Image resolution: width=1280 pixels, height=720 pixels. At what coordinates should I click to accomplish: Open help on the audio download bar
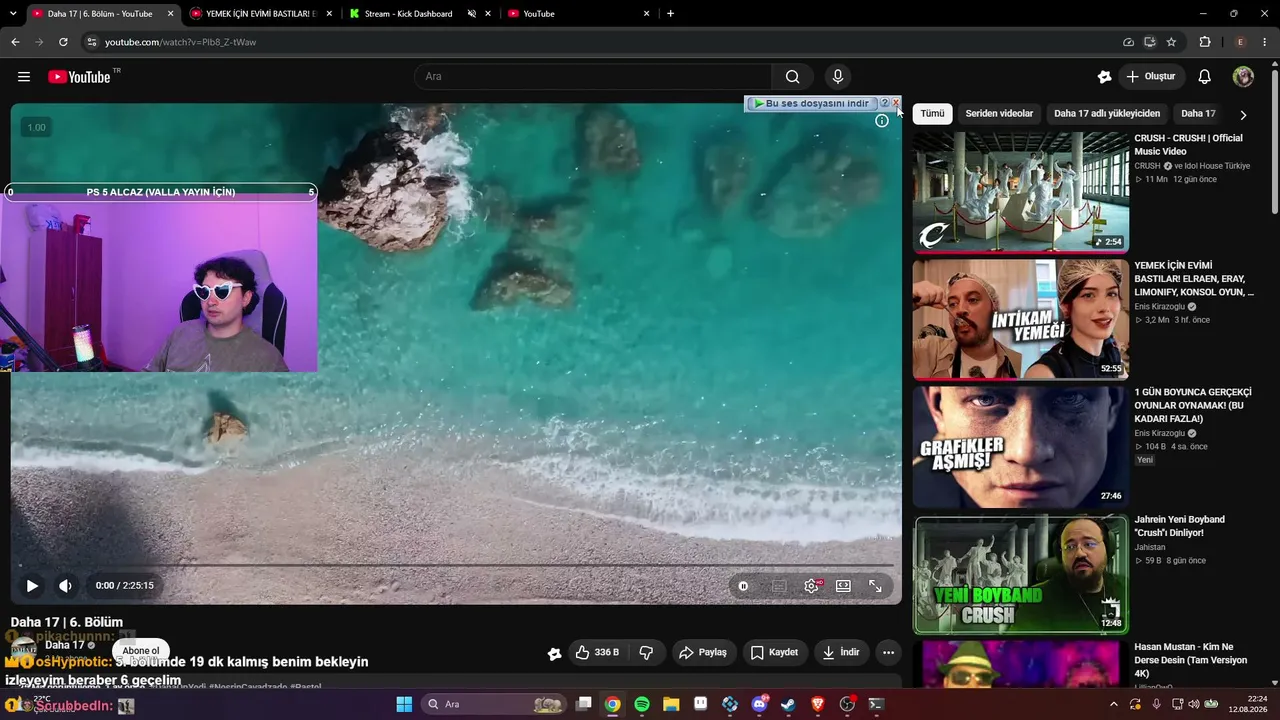pyautogui.click(x=884, y=103)
